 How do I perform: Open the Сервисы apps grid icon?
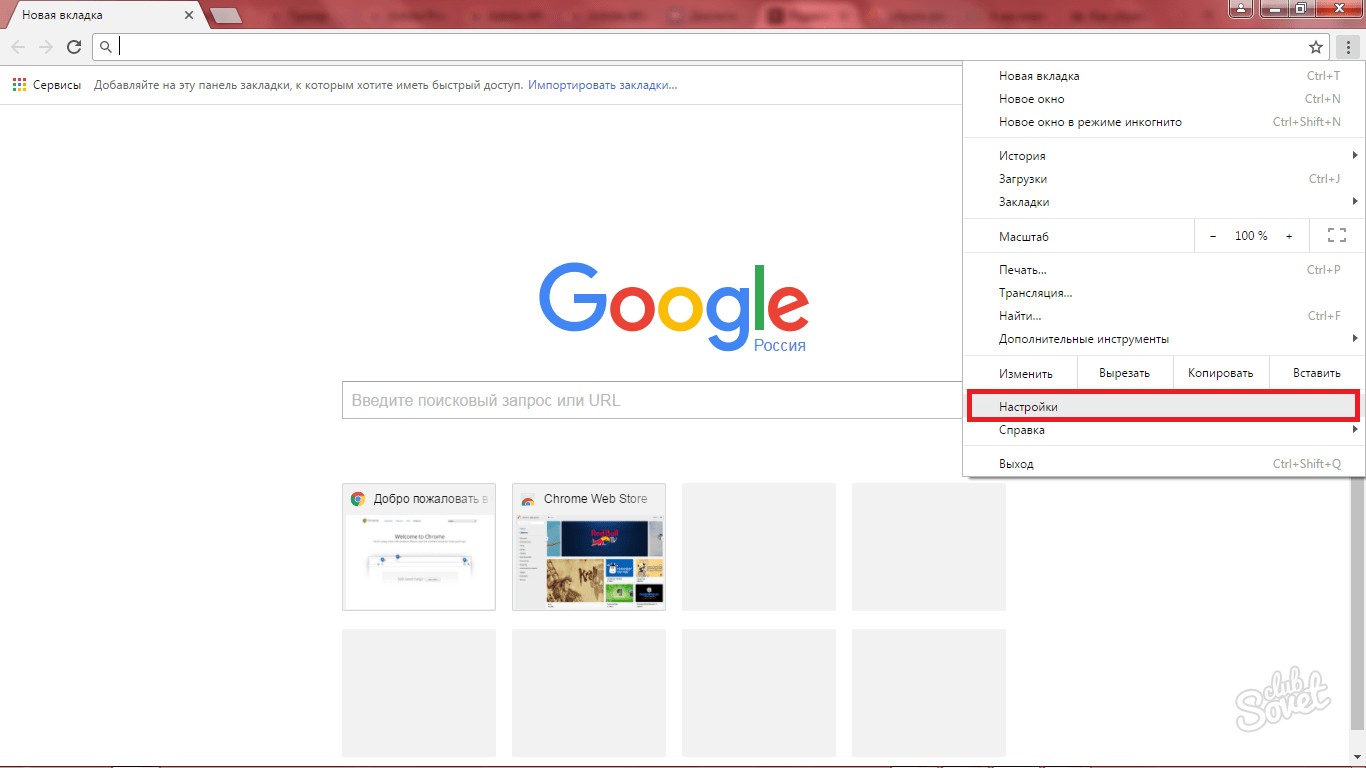pos(19,85)
